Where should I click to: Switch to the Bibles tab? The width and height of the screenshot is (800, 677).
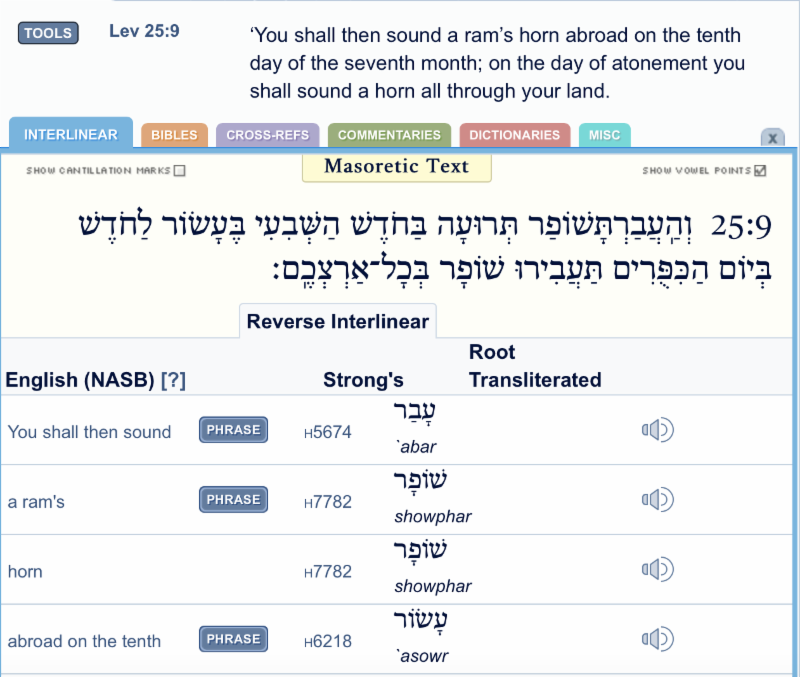(x=174, y=135)
